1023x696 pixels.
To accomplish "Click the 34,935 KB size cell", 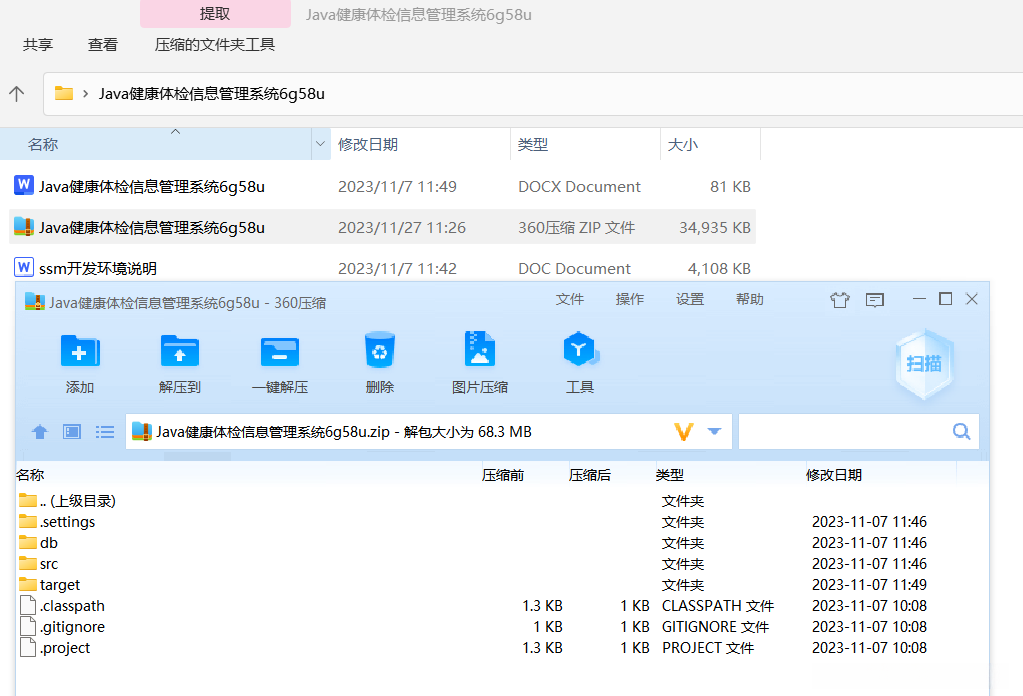I will coord(714,227).
